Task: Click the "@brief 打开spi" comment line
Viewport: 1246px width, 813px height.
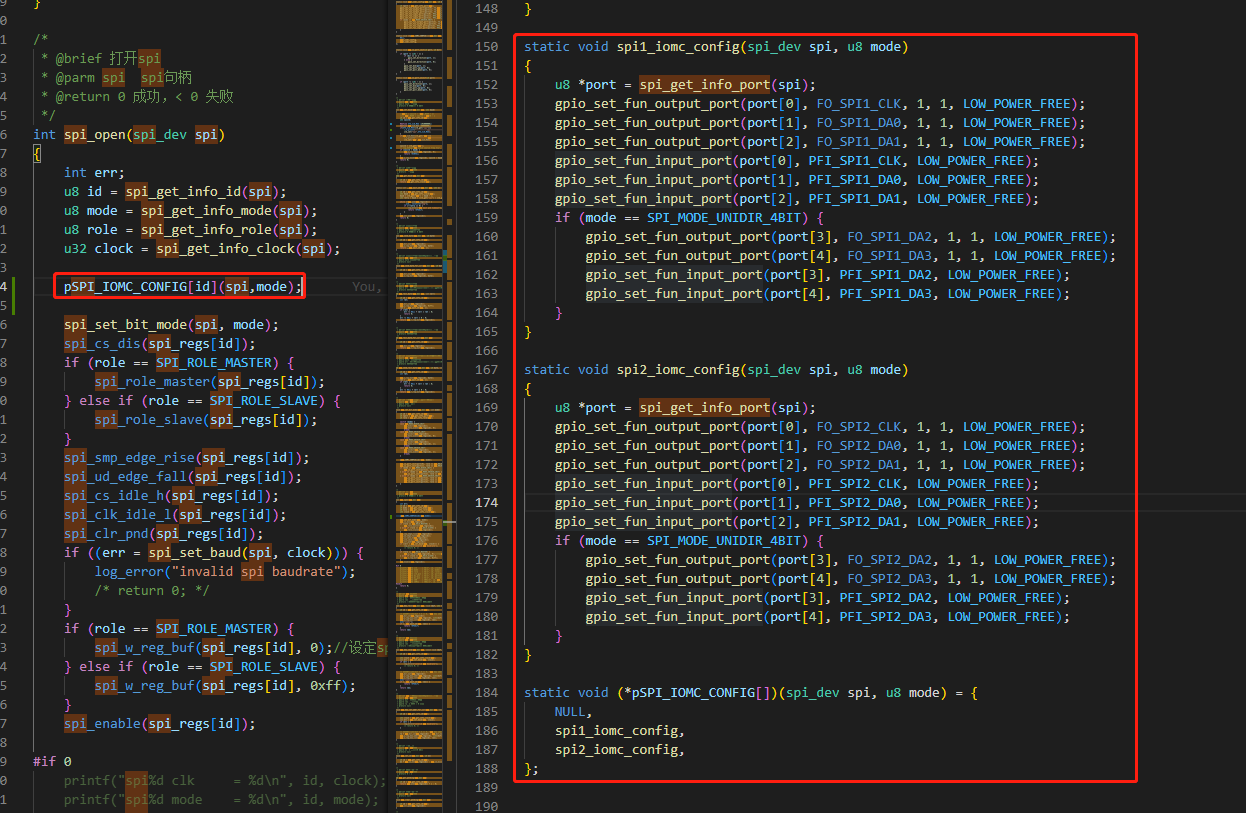Action: 100,58
